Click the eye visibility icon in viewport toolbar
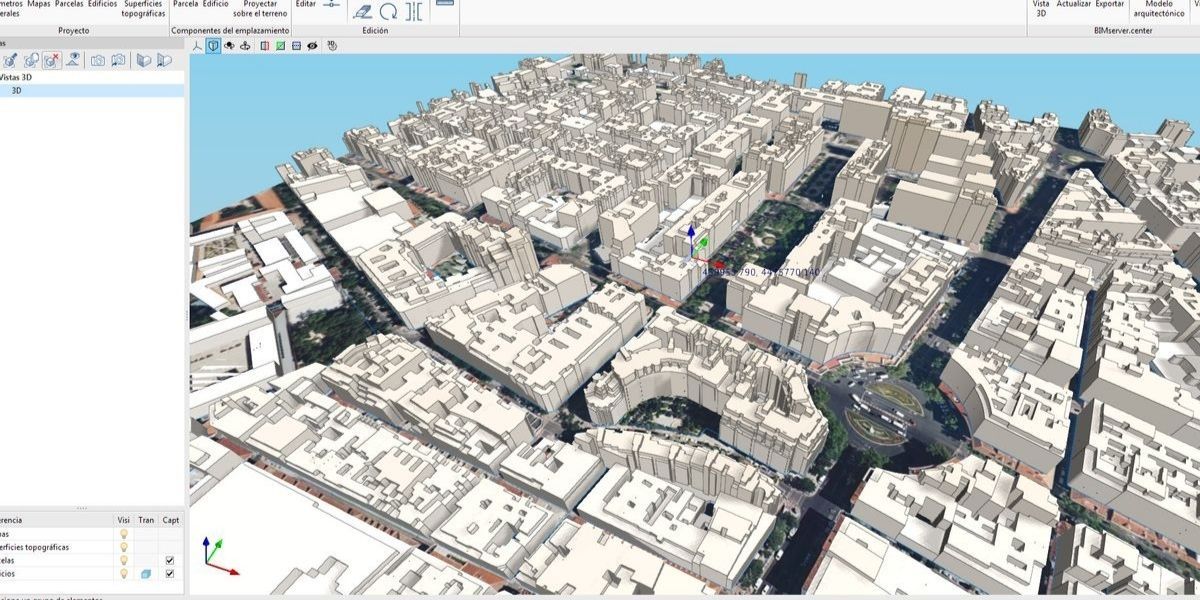 313,46
